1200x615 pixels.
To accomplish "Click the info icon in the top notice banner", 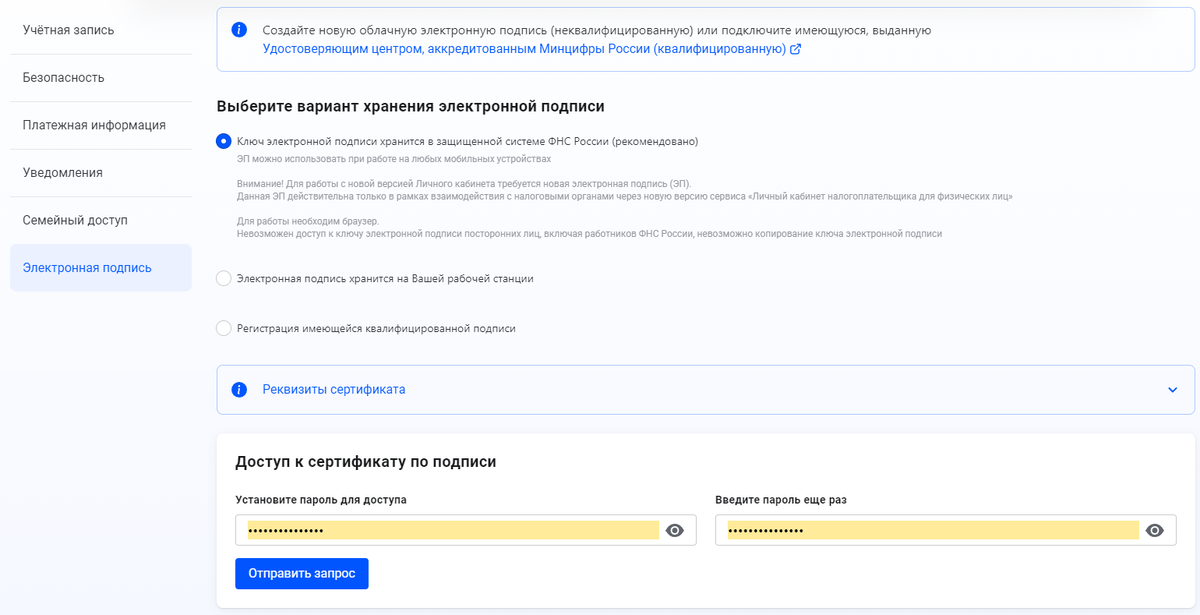I will click(x=239, y=29).
